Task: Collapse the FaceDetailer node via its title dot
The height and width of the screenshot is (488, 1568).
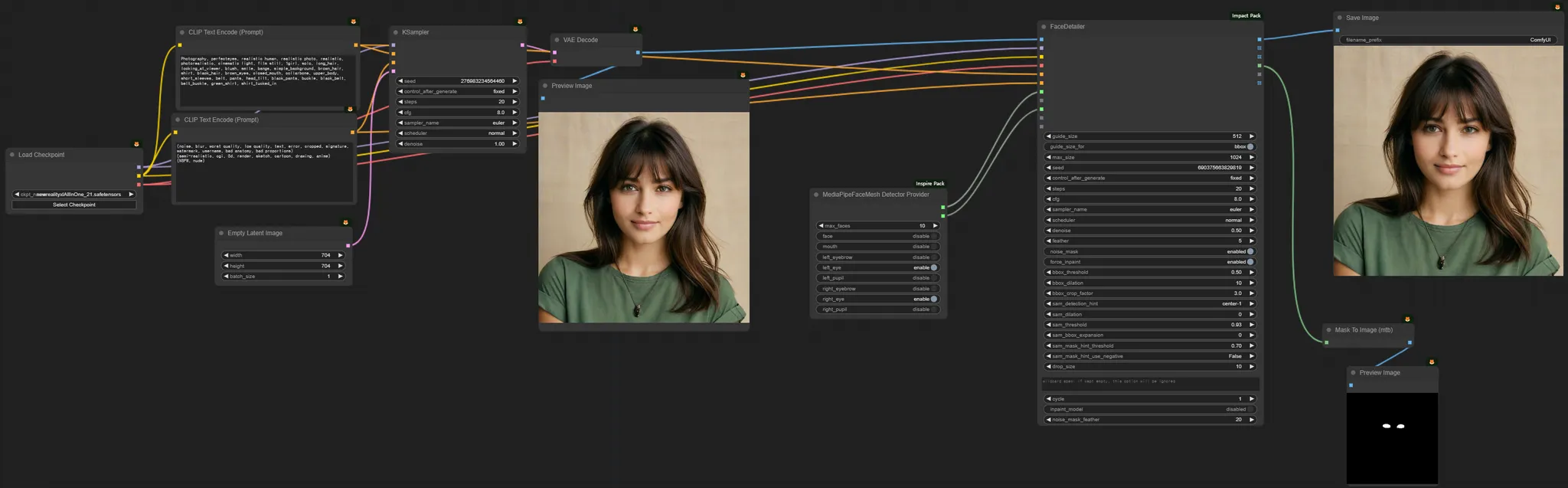Action: [x=1044, y=27]
